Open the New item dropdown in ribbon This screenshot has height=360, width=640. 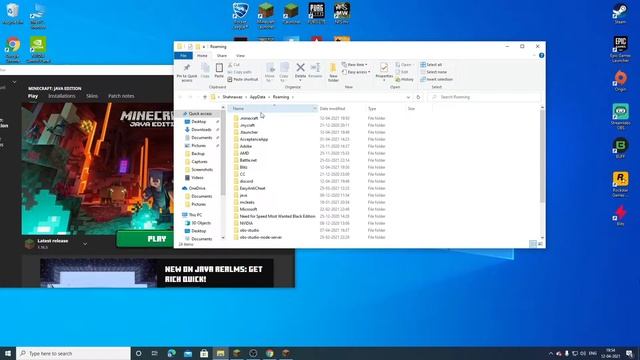pyautogui.click(x=354, y=64)
